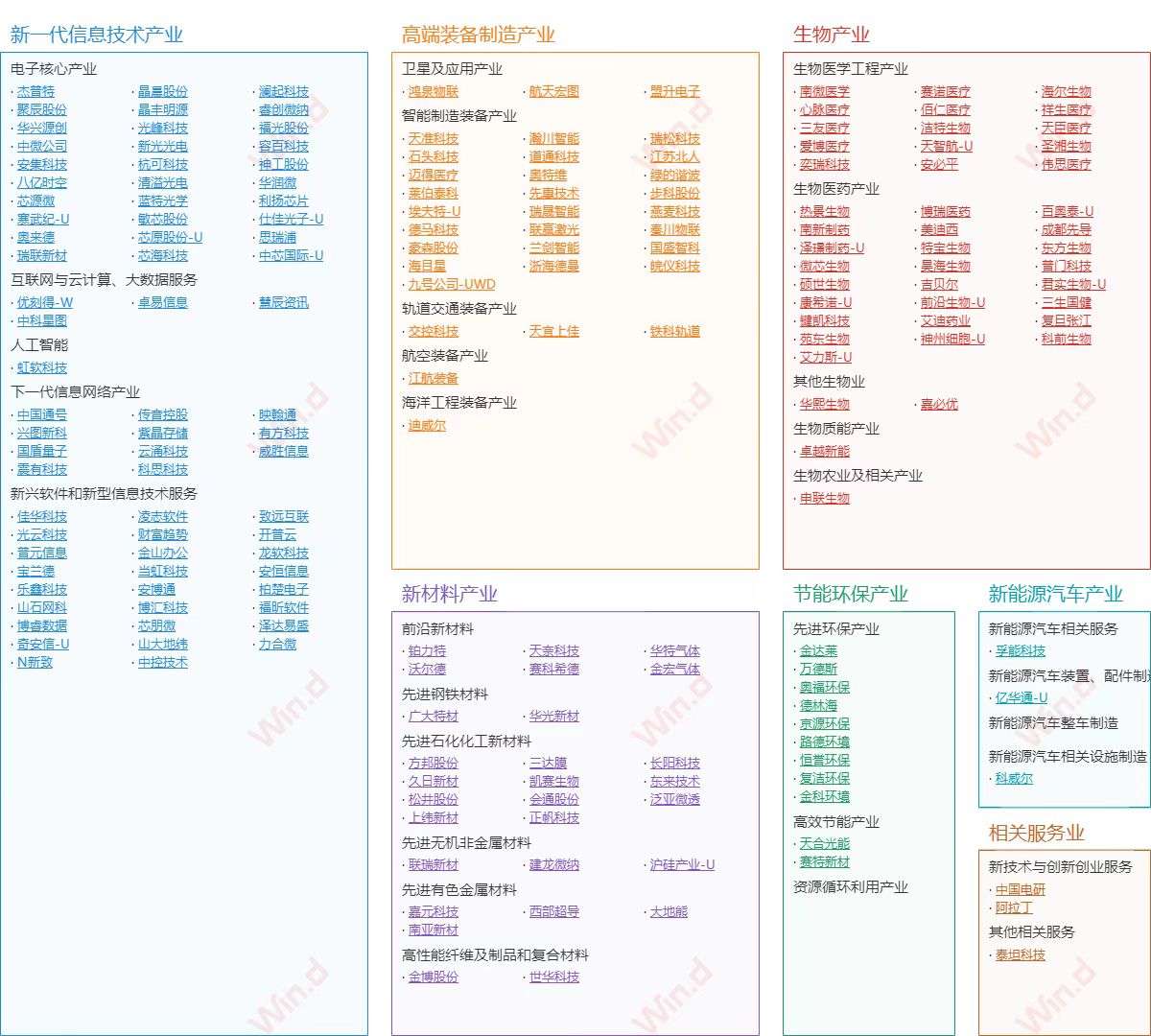Click the 新一代信息技术产业 heading
Image resolution: width=1151 pixels, height=1036 pixels.
point(96,35)
